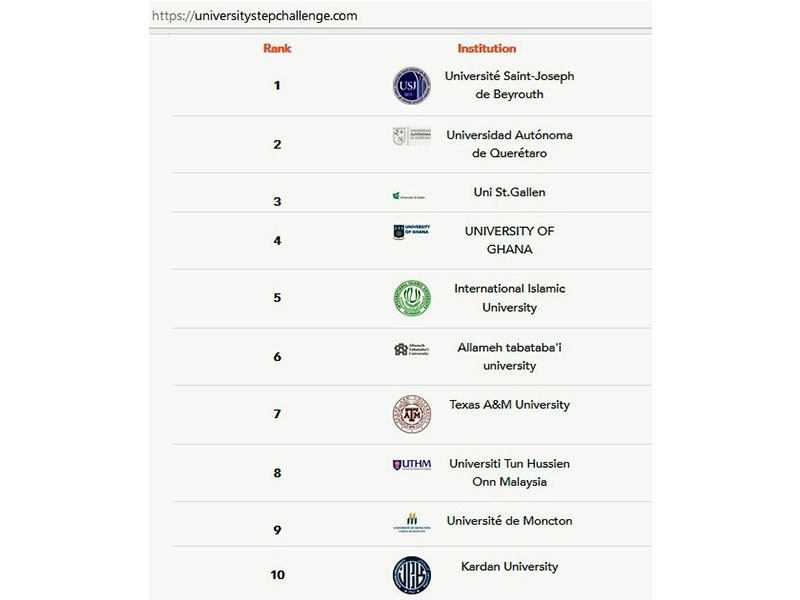
Task: Click Allameh Tabataba'i University logo
Action: (412, 349)
